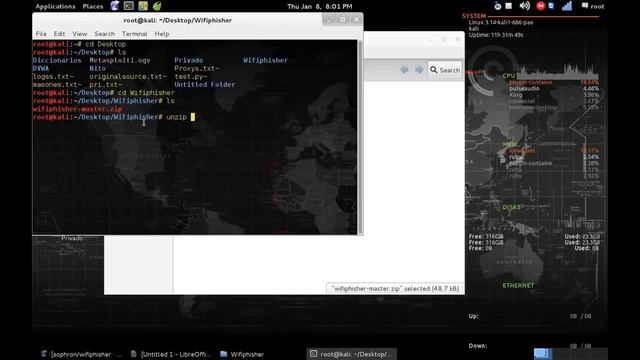Open the root user menu in the panel
Image resolution: width=640 pixels, height=360 pixels.
pyautogui.click(x=593, y=6)
